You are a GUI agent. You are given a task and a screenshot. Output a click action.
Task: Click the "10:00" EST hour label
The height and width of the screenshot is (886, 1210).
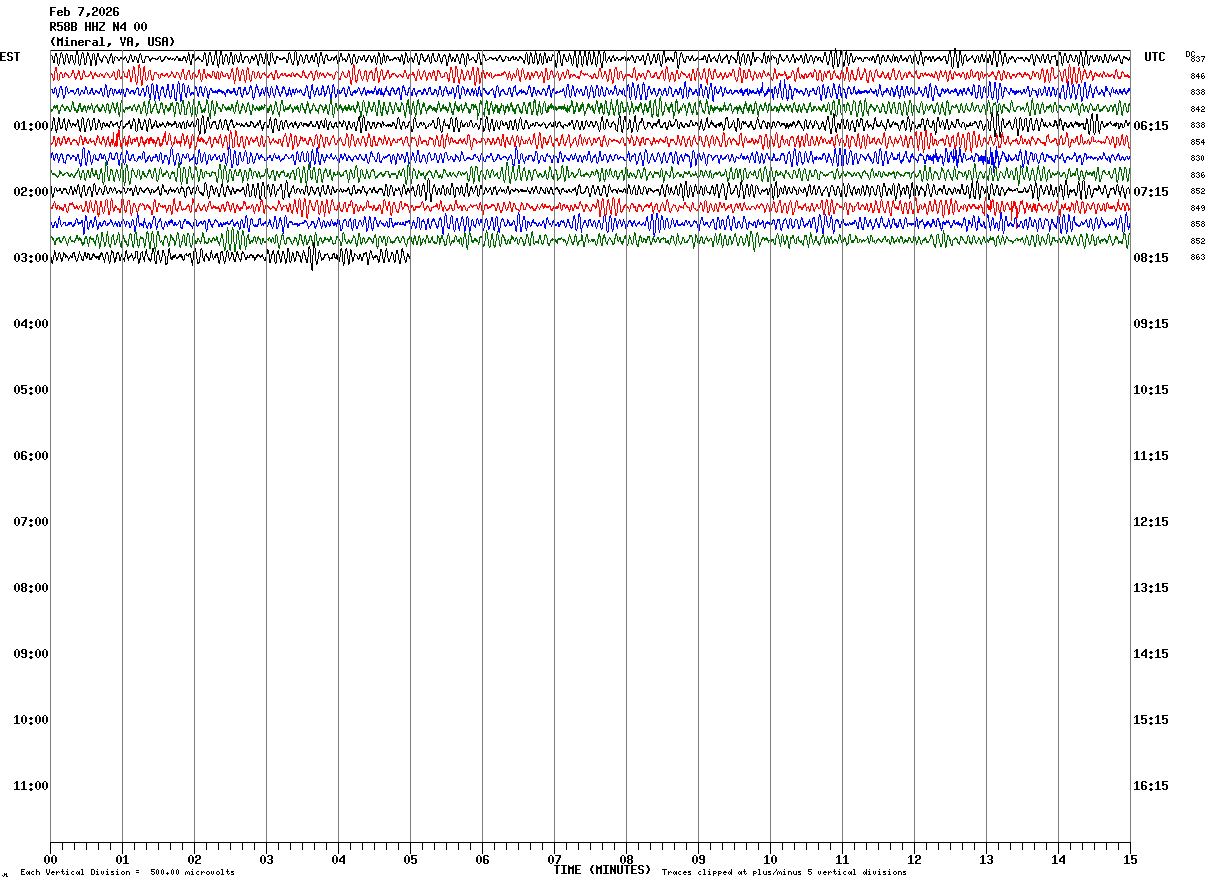31,720
